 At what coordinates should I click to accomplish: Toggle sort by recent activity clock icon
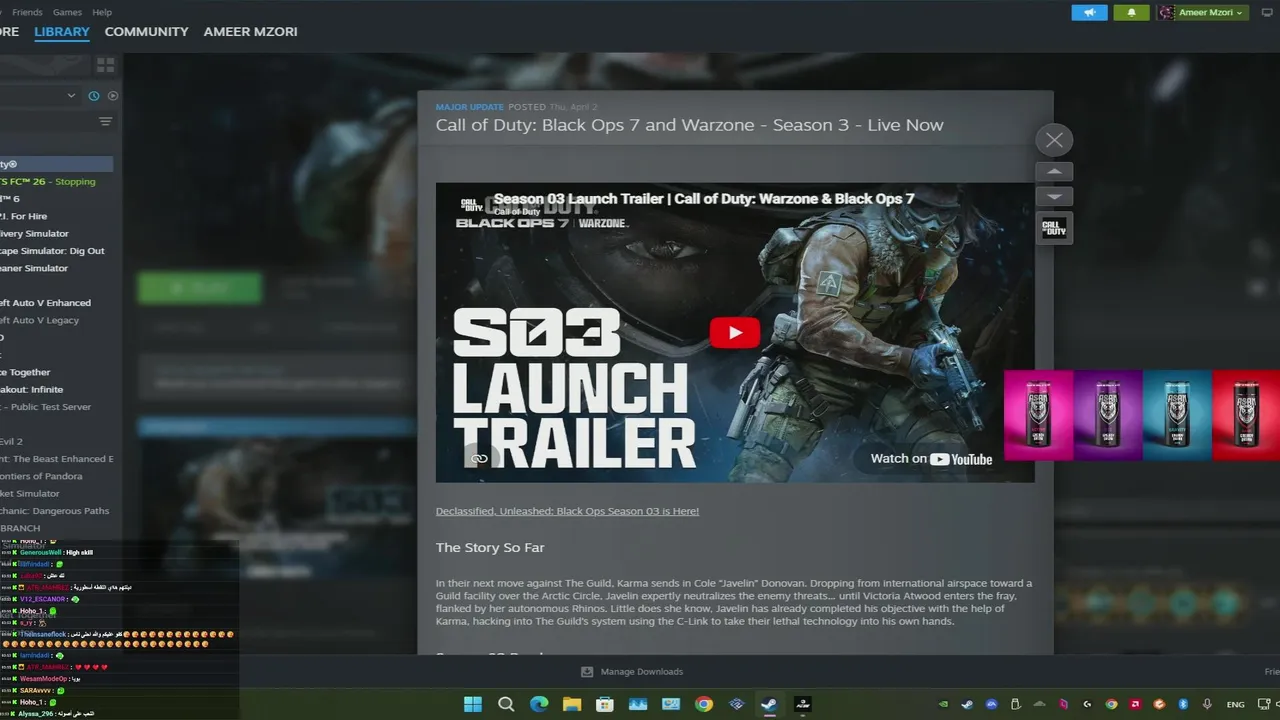click(94, 96)
